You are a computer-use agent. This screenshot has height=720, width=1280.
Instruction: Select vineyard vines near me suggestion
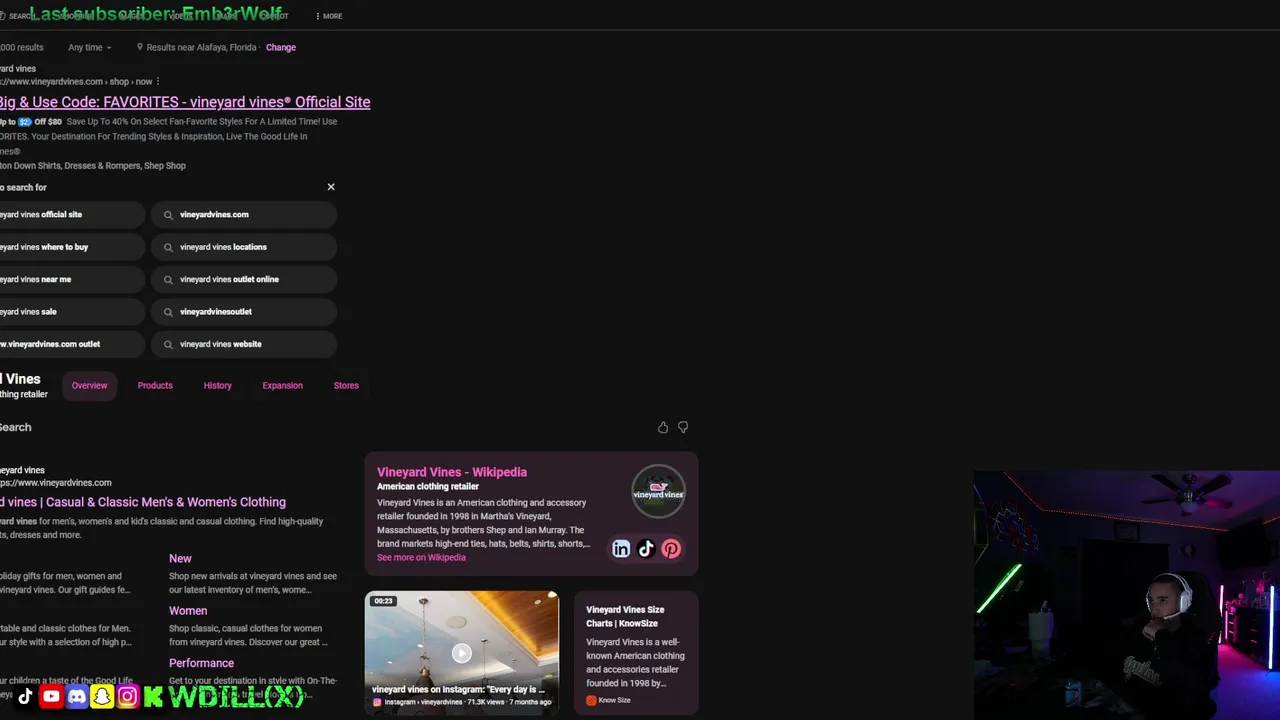(70, 279)
